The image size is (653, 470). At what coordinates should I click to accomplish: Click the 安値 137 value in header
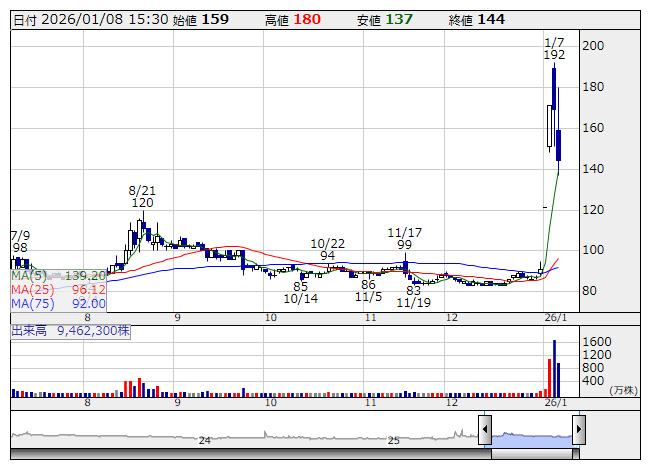(x=398, y=19)
